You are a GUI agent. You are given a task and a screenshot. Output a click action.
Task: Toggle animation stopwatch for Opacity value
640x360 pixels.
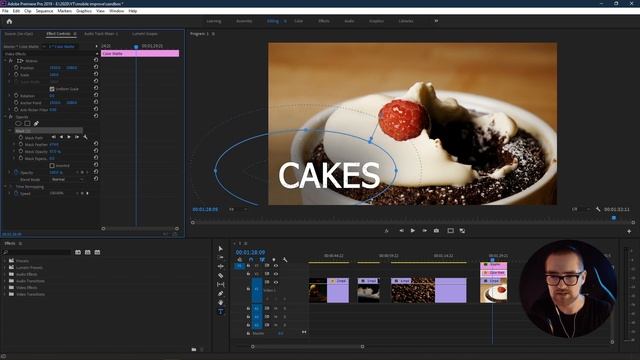(x=16, y=172)
